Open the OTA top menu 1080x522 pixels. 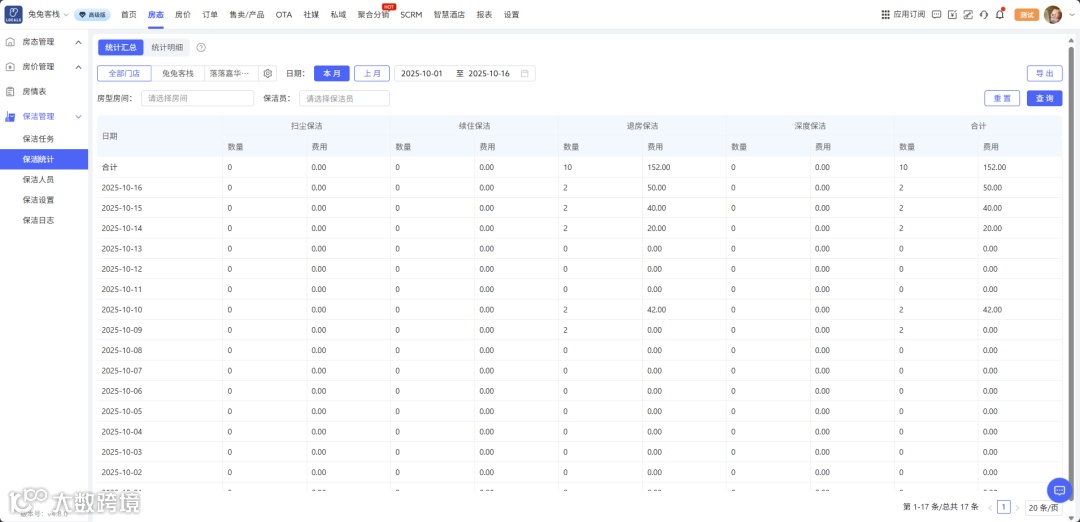tap(284, 14)
